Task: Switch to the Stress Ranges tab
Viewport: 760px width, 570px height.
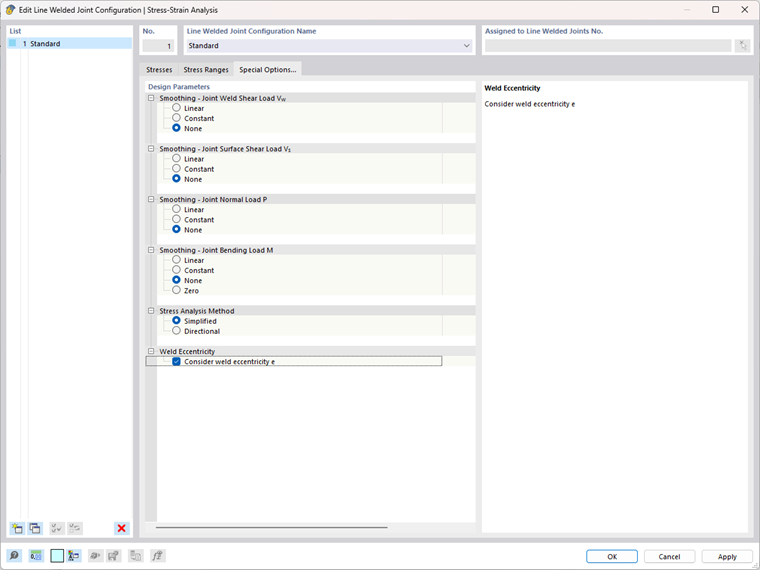Action: (206, 70)
